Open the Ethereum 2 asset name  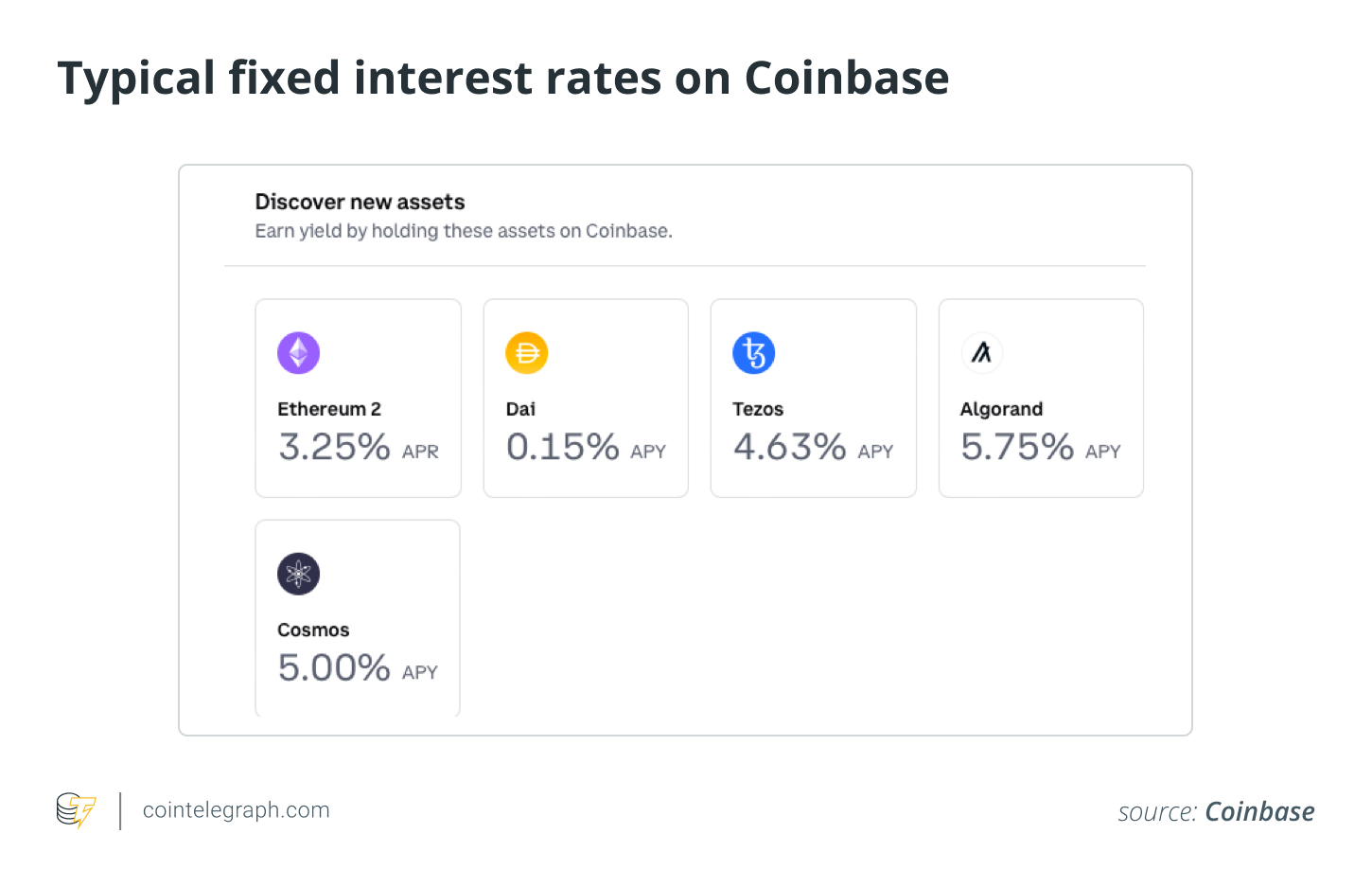pyautogui.click(x=329, y=409)
